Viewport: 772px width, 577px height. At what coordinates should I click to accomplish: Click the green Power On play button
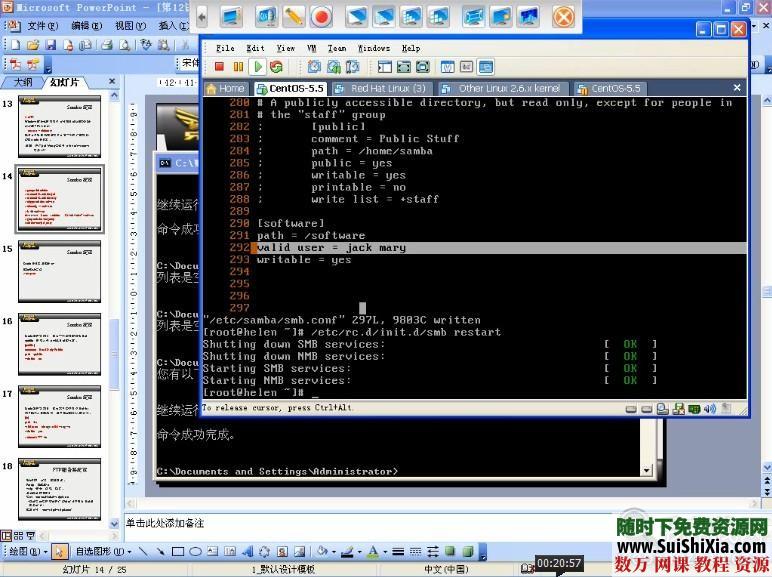coord(257,66)
